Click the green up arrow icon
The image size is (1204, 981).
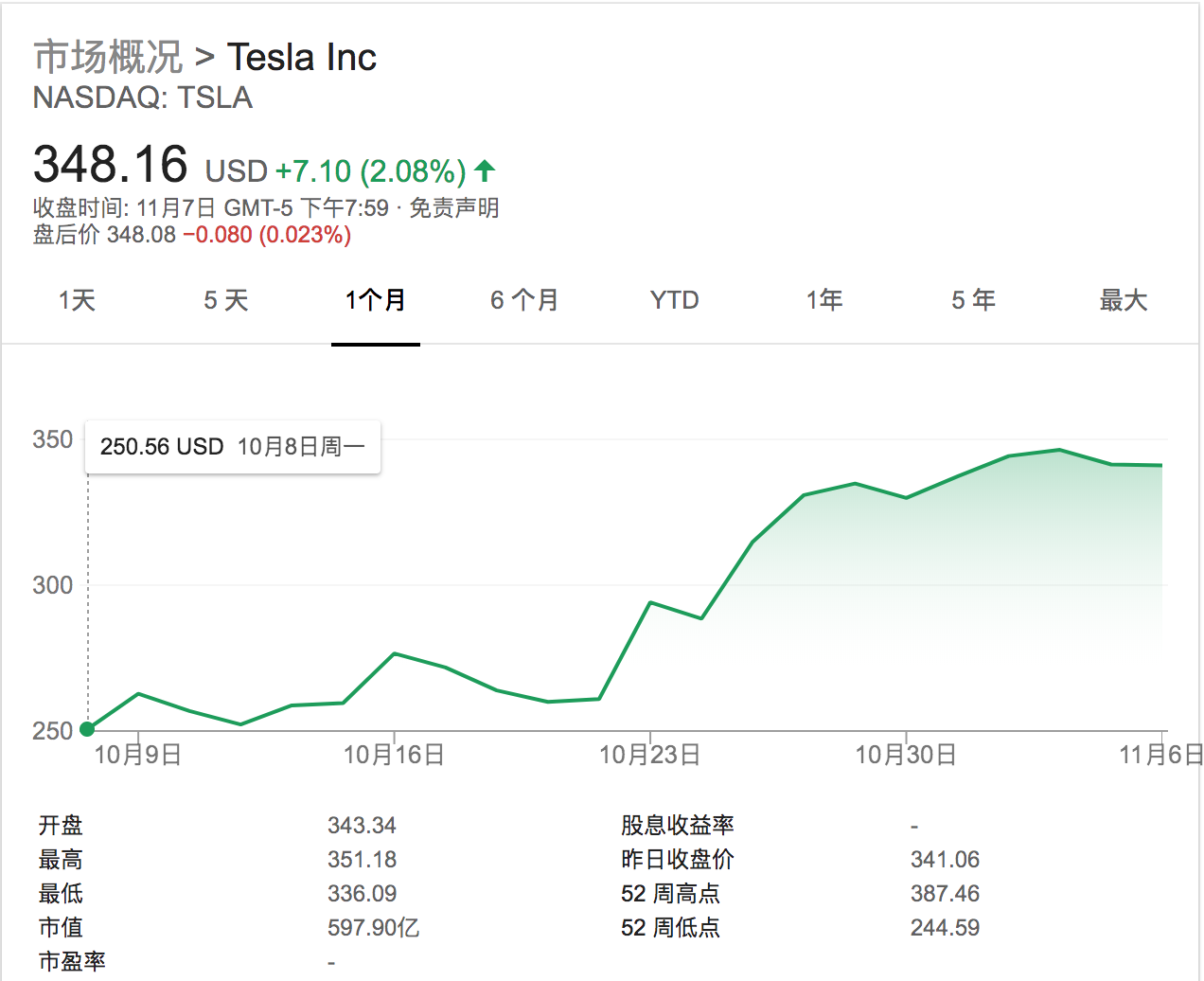(485, 171)
